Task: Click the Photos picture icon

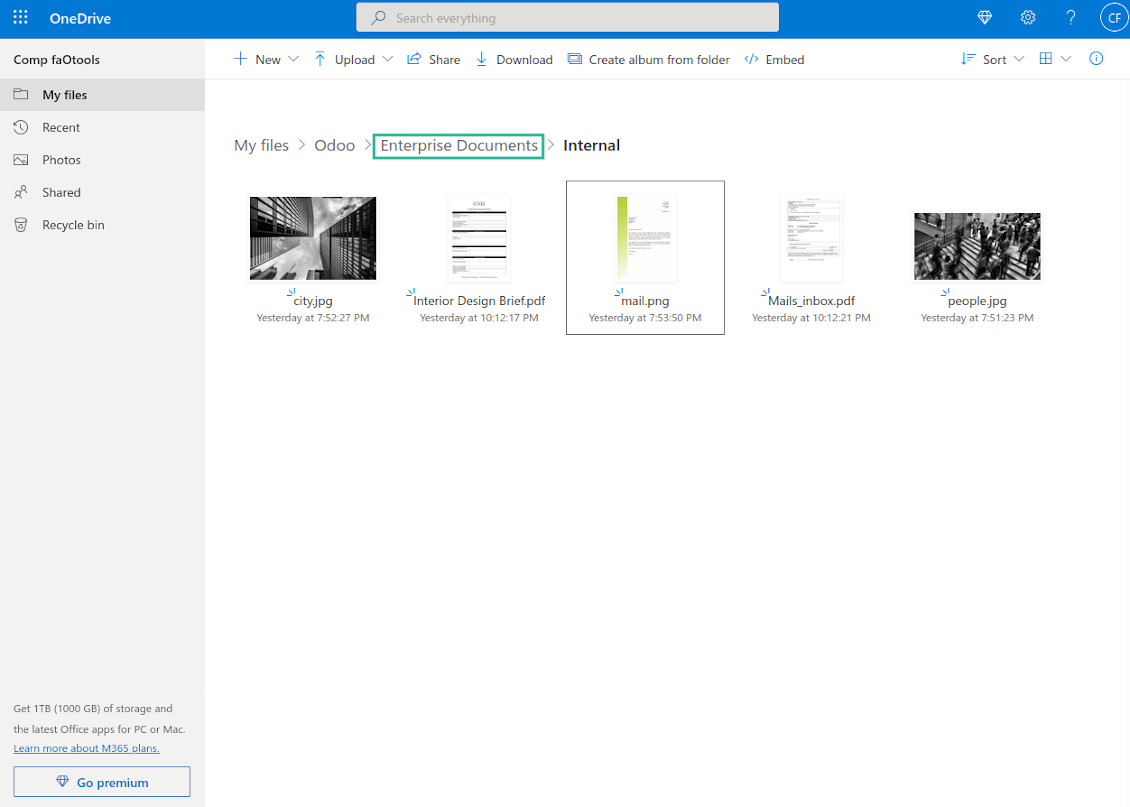Action: pos(21,160)
